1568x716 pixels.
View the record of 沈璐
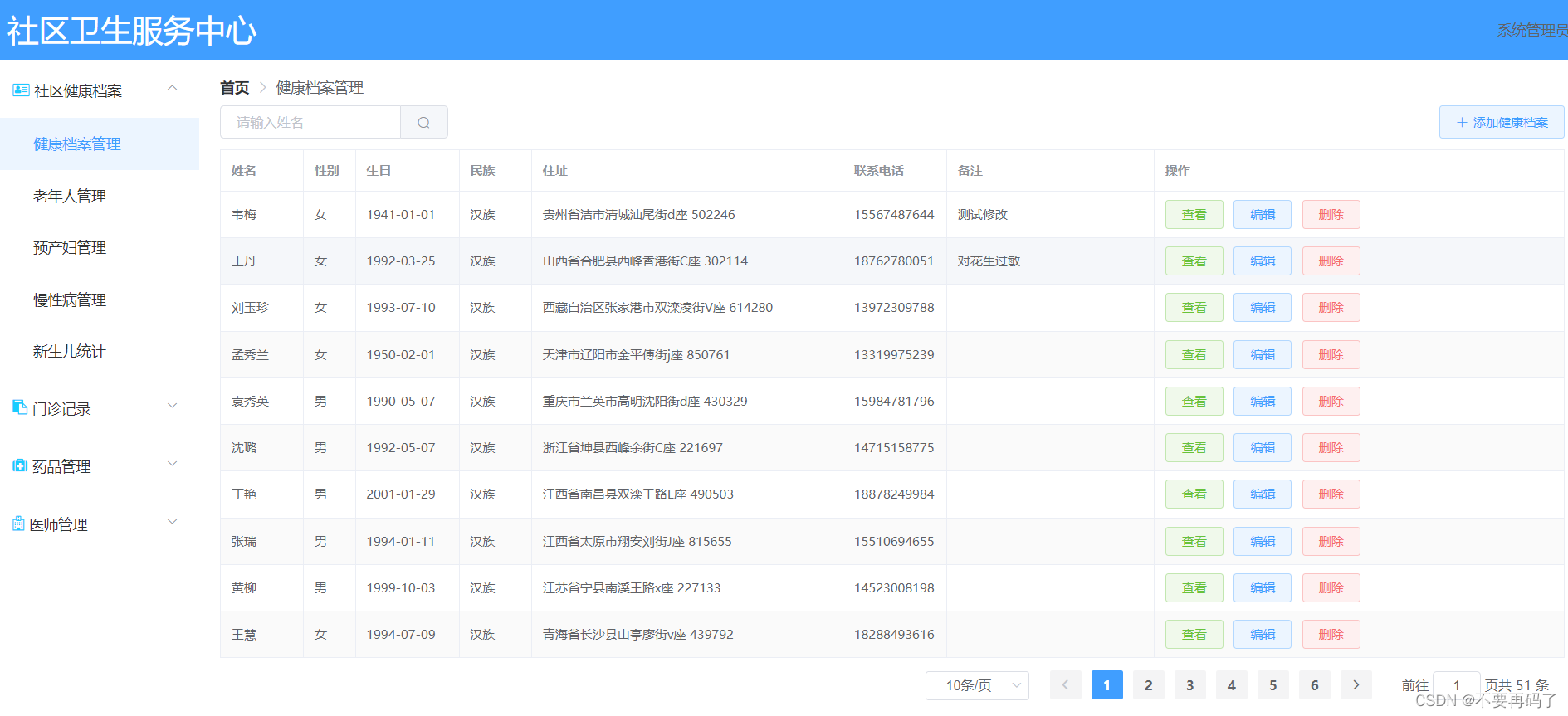(1194, 448)
